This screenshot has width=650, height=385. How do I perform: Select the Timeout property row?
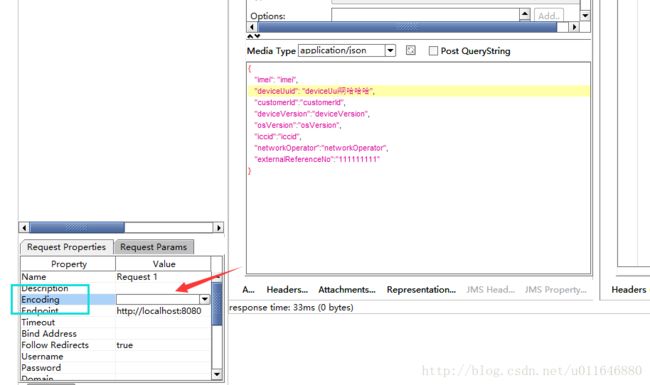pyautogui.click(x=116, y=322)
